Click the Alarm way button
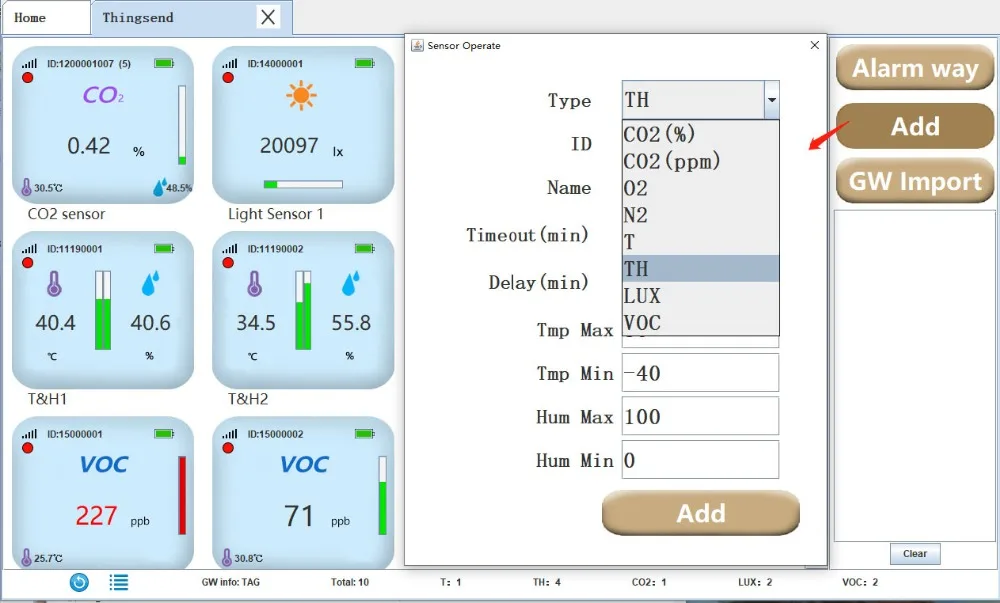Image resolution: width=1000 pixels, height=603 pixels. click(x=915, y=68)
